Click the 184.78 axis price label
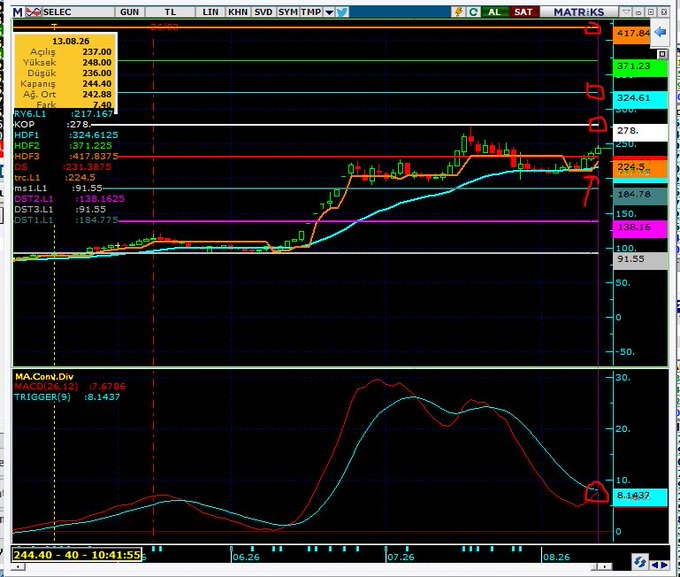 (x=640, y=195)
